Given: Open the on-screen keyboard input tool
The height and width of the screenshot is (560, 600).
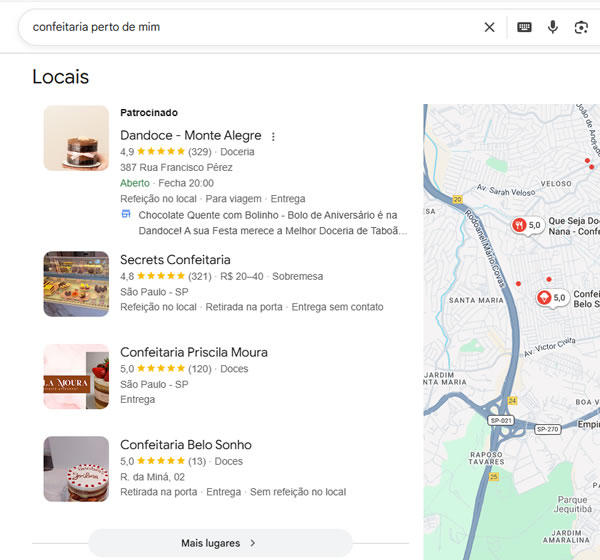Looking at the screenshot, I should click(x=524, y=27).
